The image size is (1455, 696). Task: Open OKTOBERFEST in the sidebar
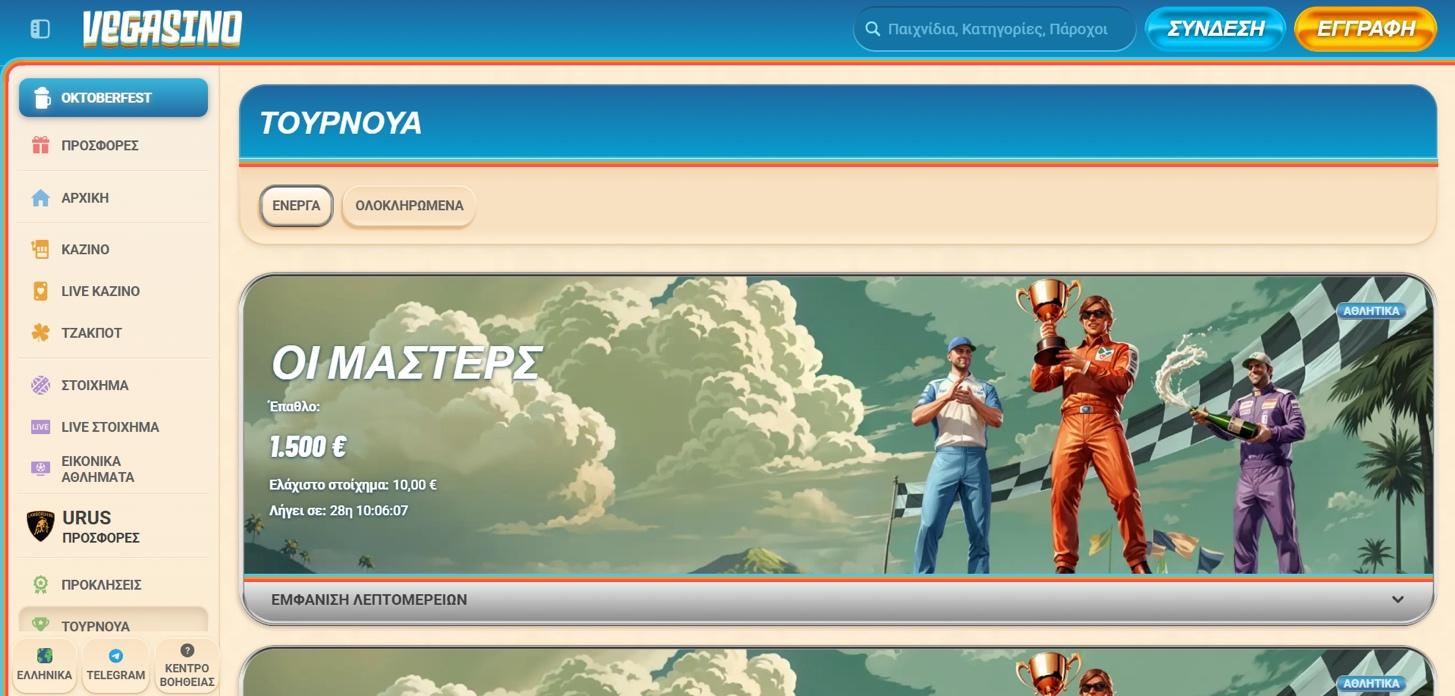pos(113,98)
